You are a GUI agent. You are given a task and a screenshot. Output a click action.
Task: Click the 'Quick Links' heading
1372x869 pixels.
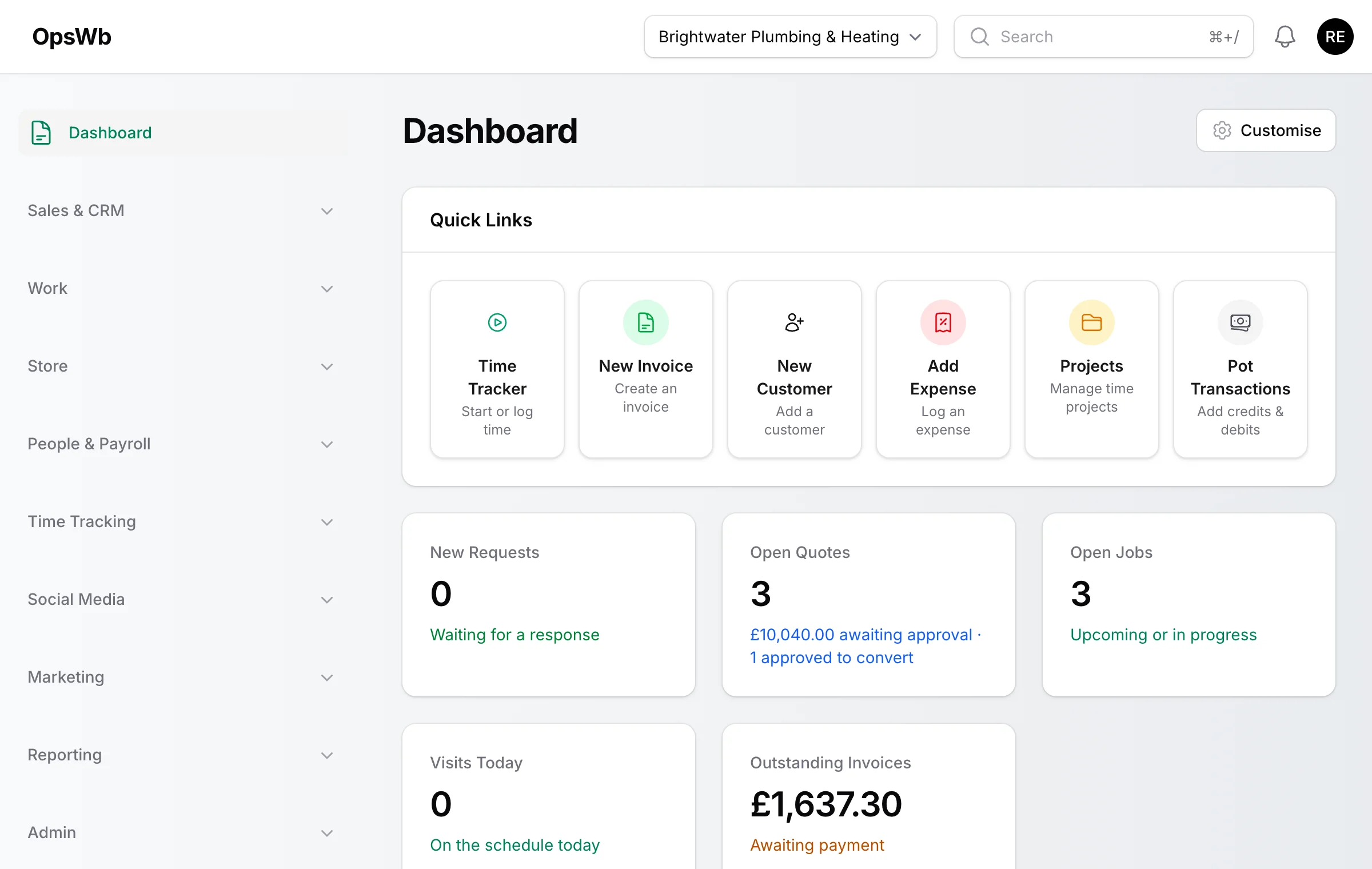coord(481,220)
